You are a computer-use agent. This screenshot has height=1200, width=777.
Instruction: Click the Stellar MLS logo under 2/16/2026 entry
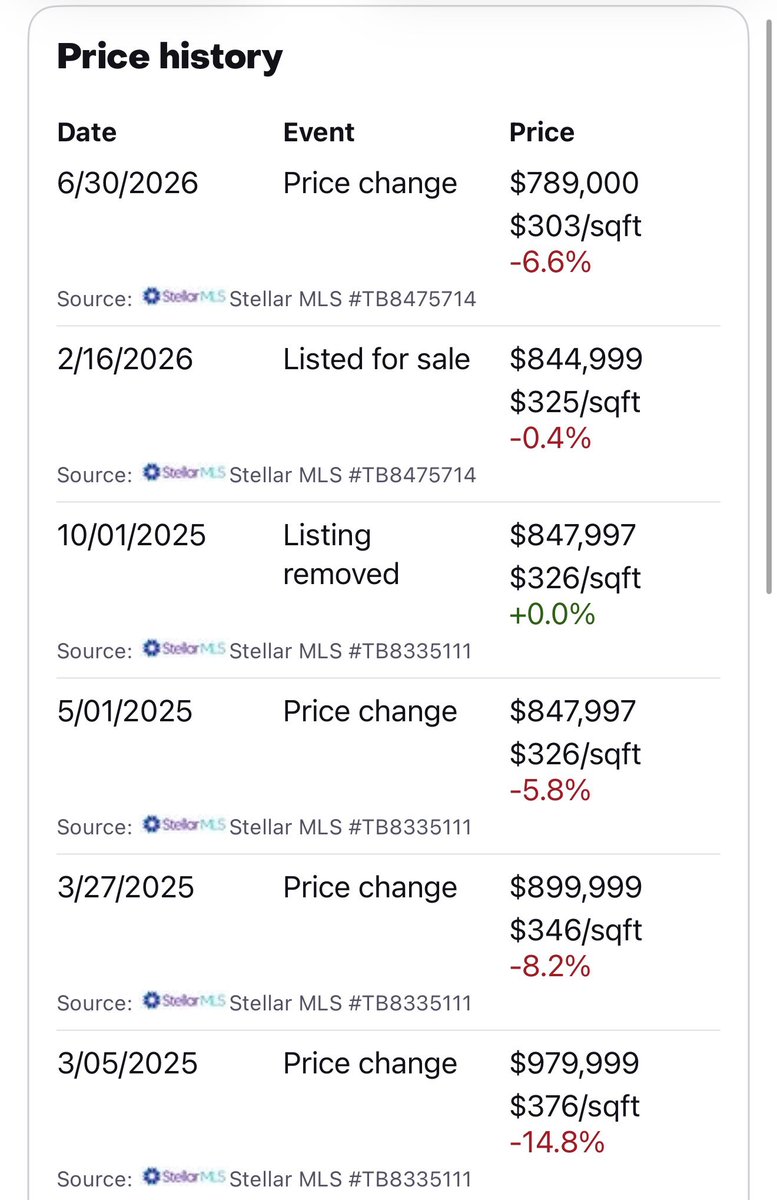[183, 473]
